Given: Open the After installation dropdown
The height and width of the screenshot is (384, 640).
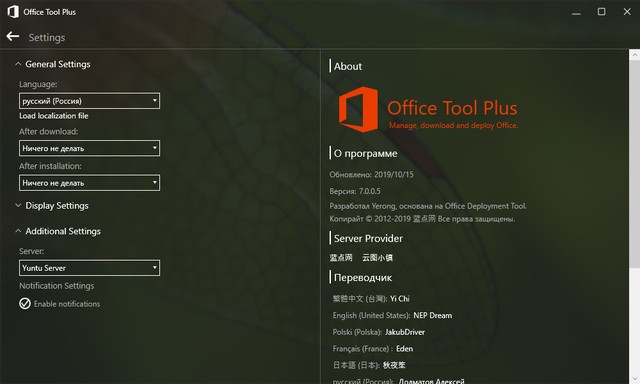Looking at the screenshot, I should tap(89, 183).
